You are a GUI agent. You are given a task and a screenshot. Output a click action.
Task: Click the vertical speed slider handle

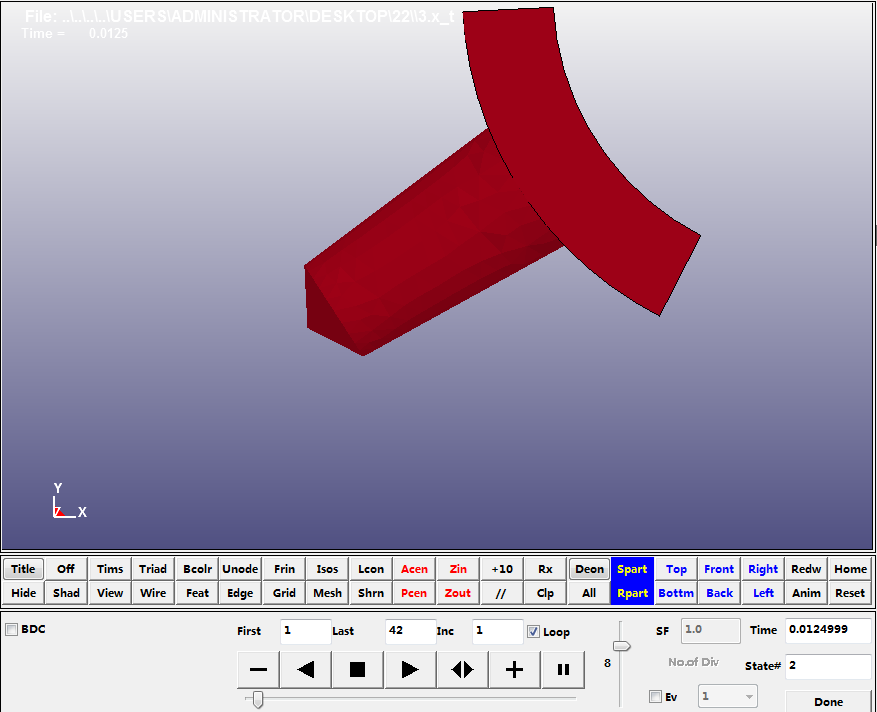(621, 646)
